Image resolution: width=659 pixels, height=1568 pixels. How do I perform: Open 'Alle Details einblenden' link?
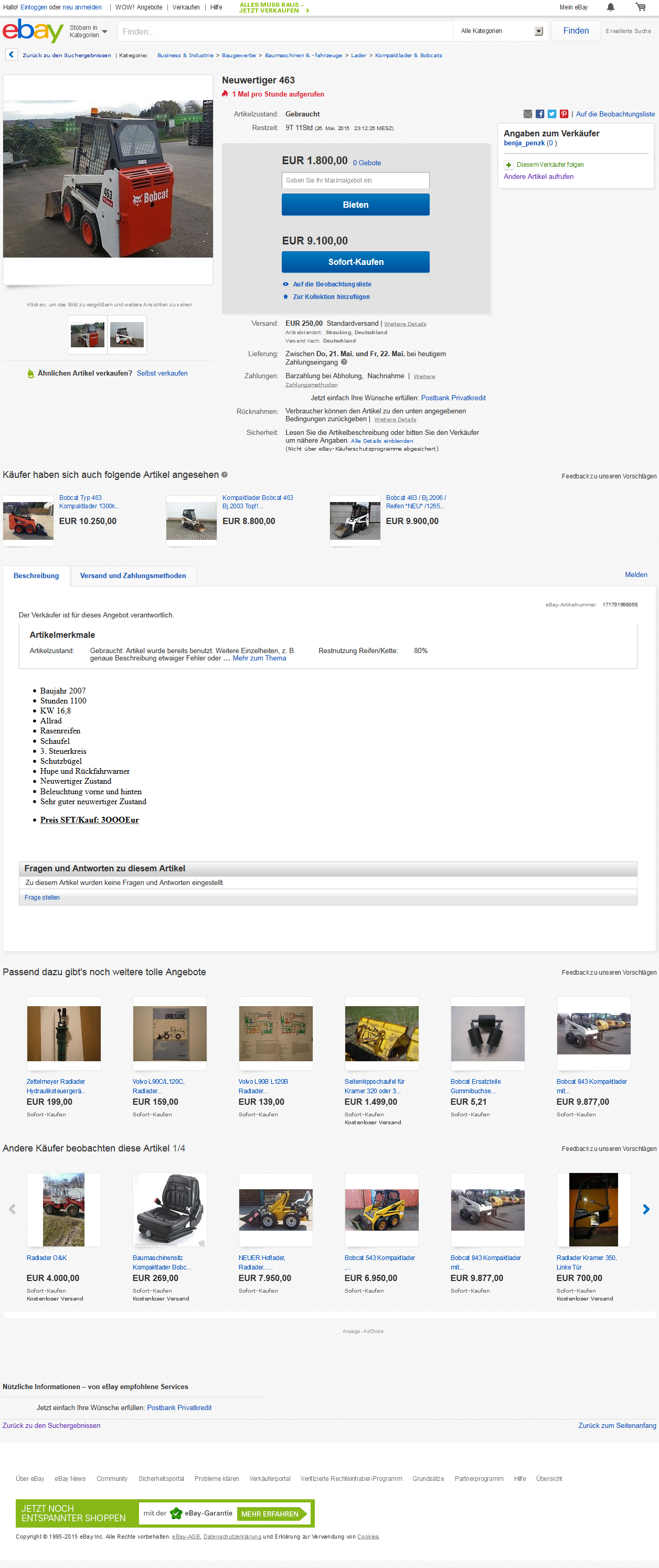(x=382, y=441)
